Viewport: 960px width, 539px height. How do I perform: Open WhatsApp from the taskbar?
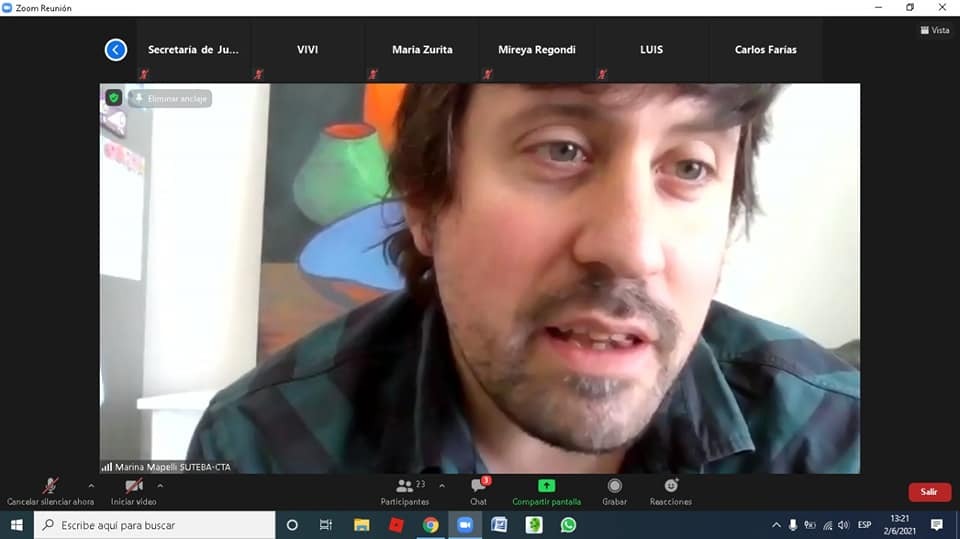pyautogui.click(x=568, y=525)
